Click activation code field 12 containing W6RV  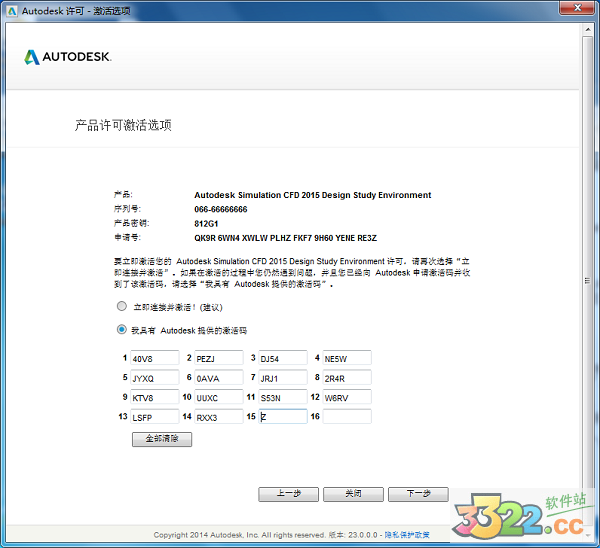tap(347, 397)
